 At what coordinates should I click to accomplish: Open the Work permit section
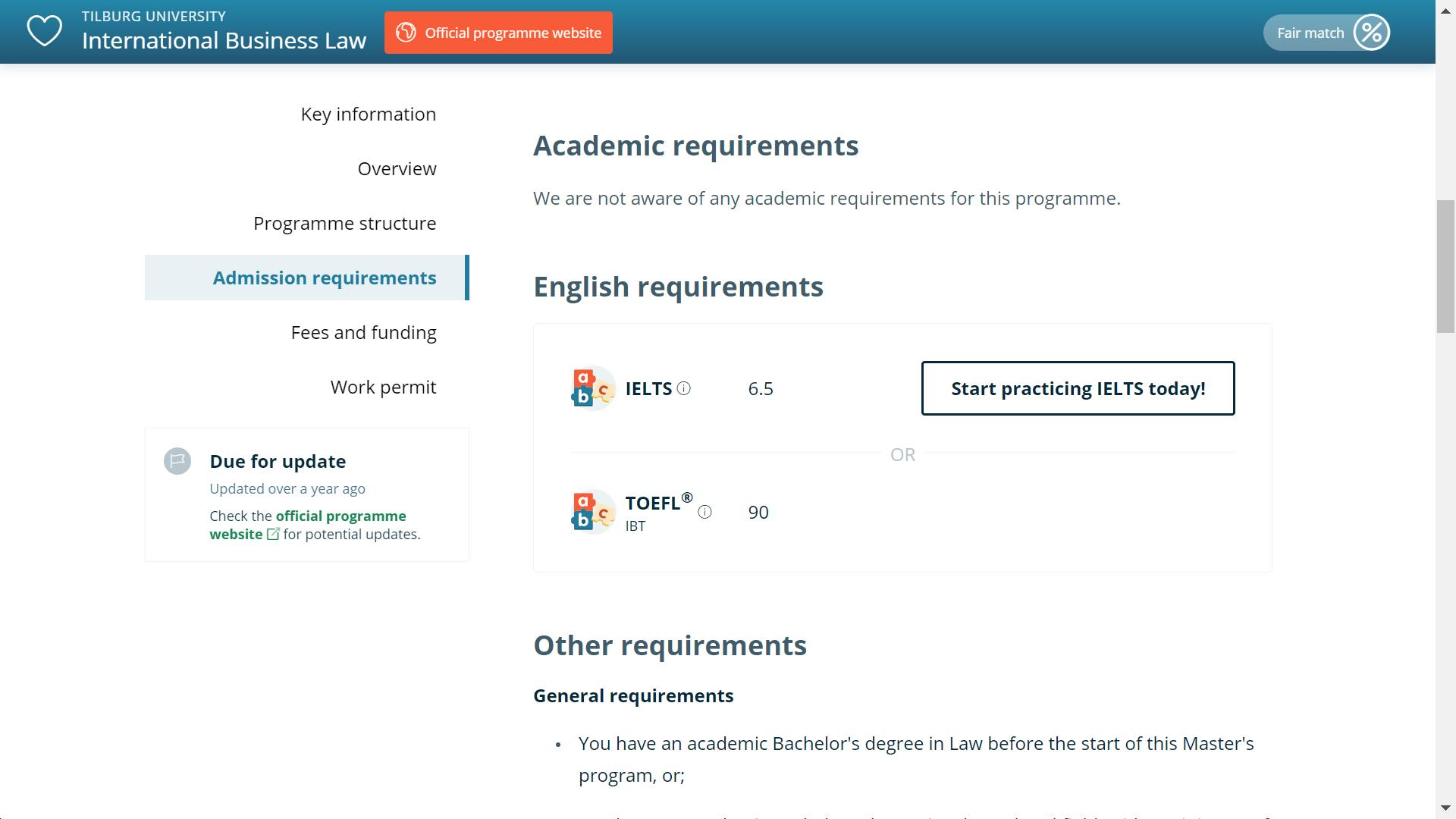click(383, 387)
